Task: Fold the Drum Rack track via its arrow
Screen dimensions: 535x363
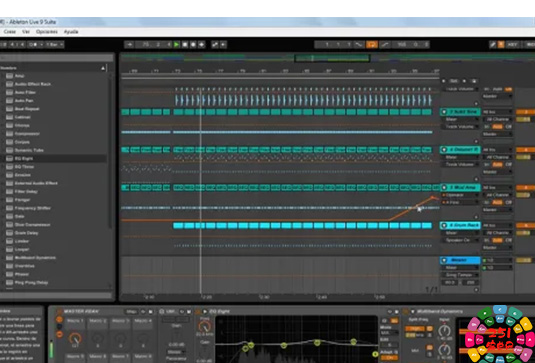Action: pyautogui.click(x=444, y=226)
